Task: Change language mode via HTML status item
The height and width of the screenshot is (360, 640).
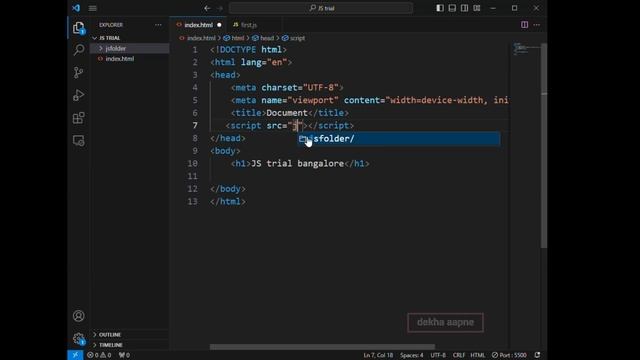Action: click(x=478, y=355)
